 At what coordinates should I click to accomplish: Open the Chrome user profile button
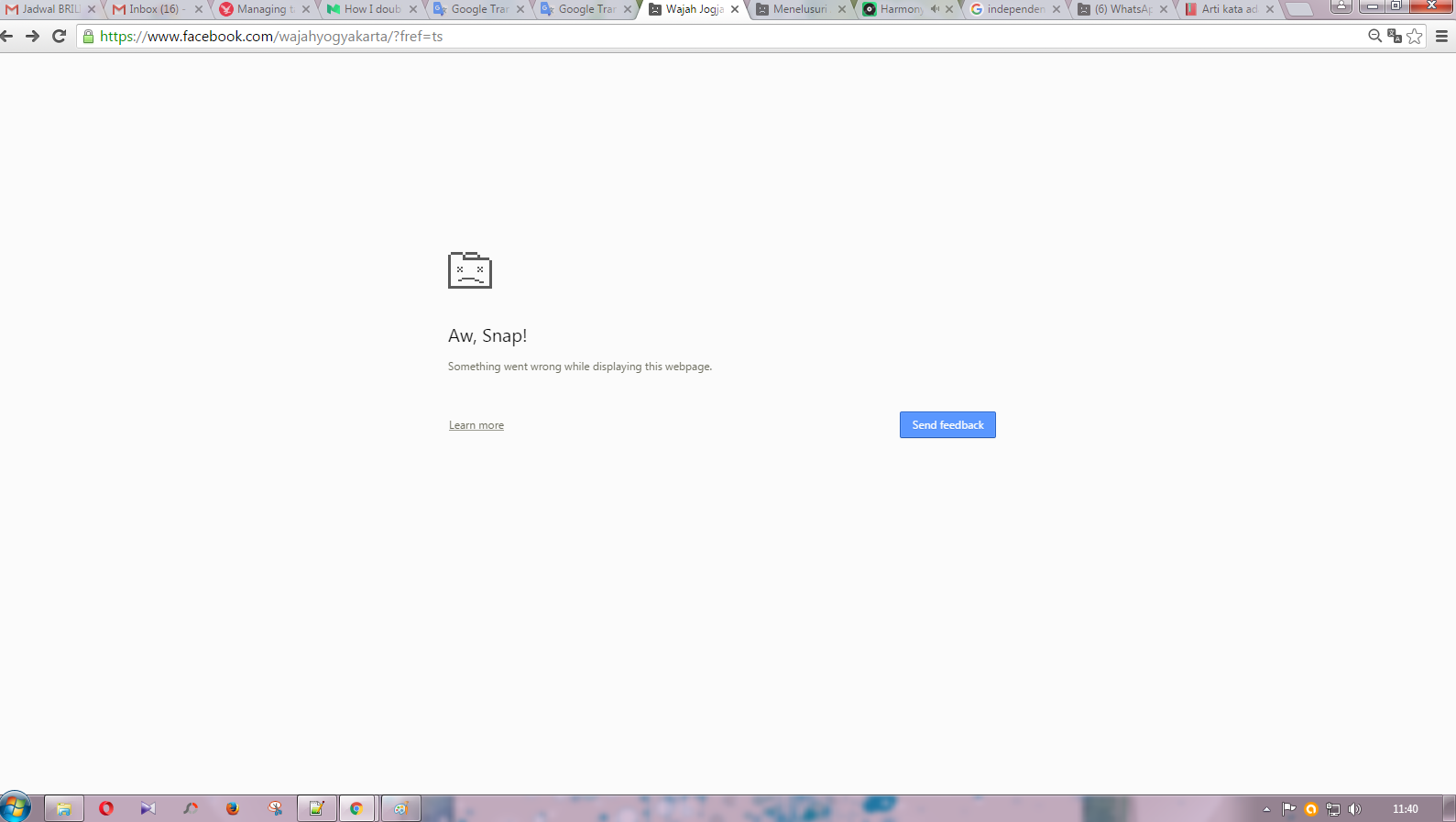pos(1341,6)
